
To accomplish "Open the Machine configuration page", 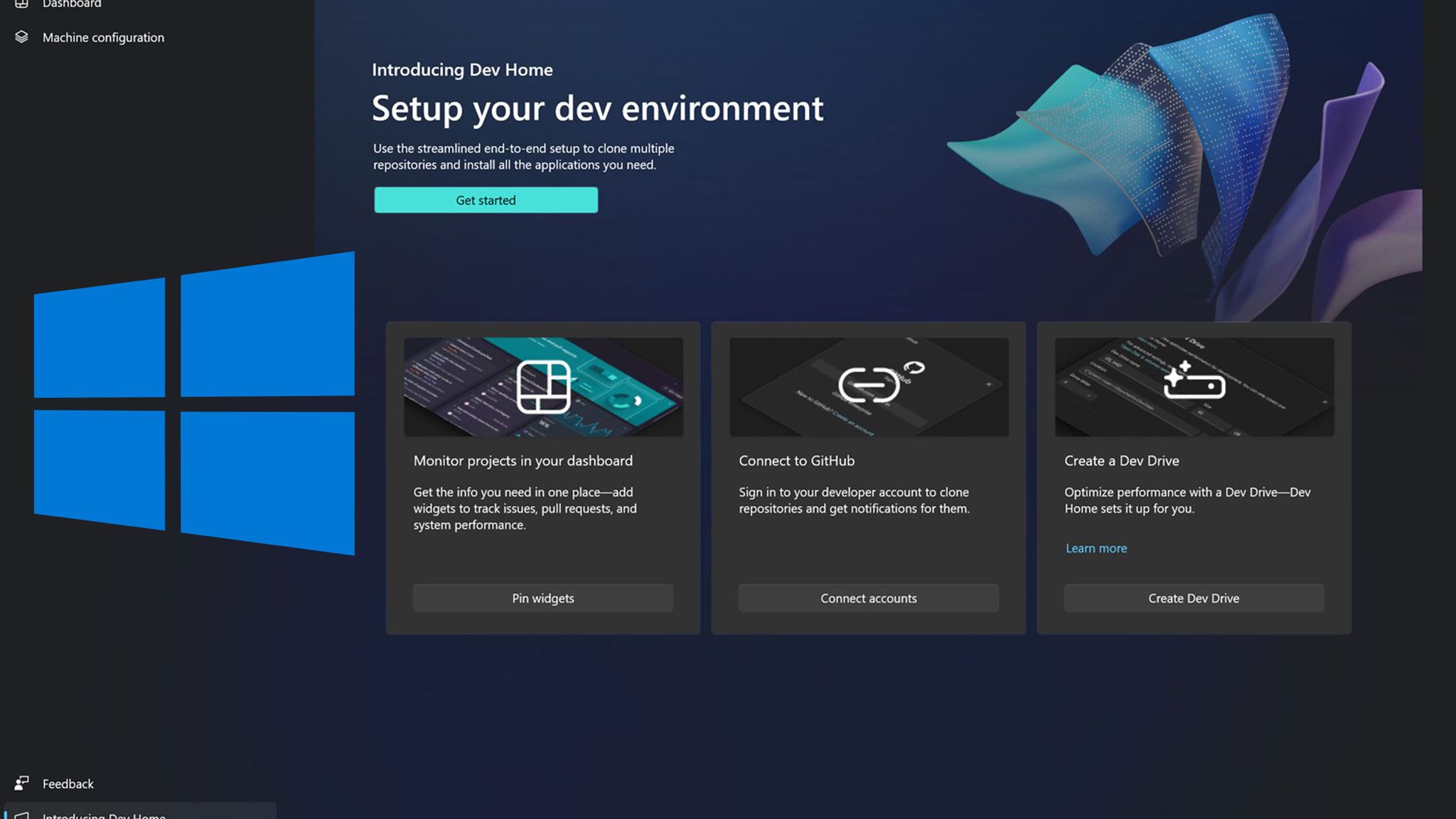I will point(103,37).
